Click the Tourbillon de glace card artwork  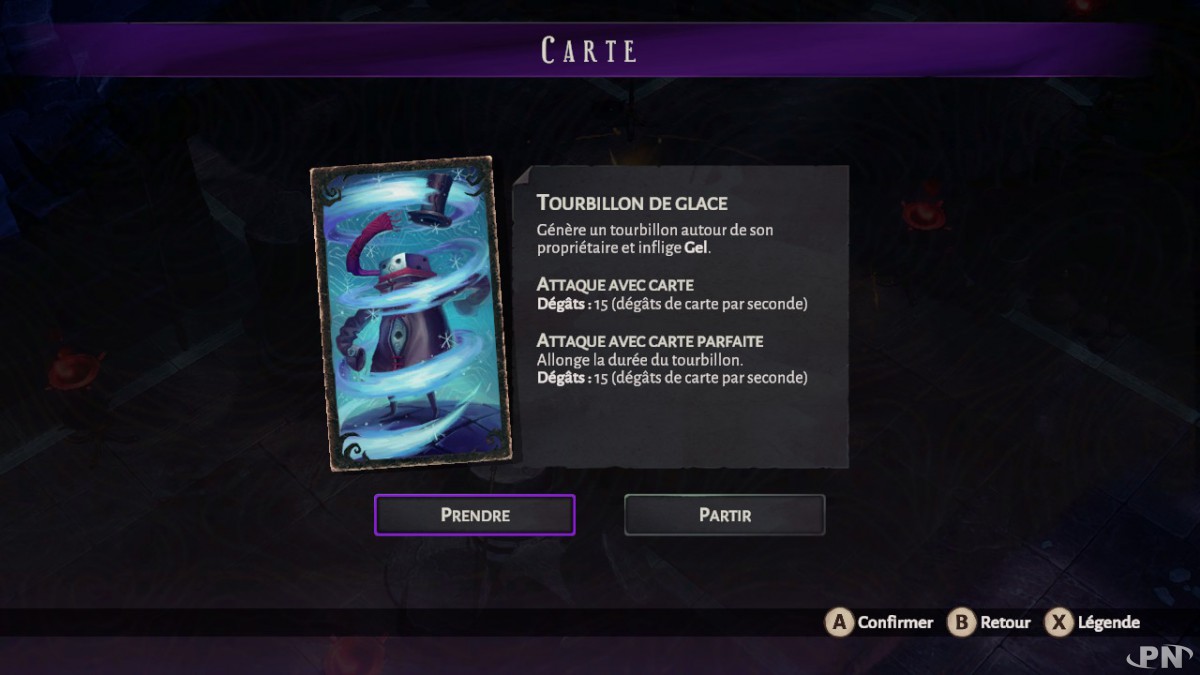coord(412,313)
